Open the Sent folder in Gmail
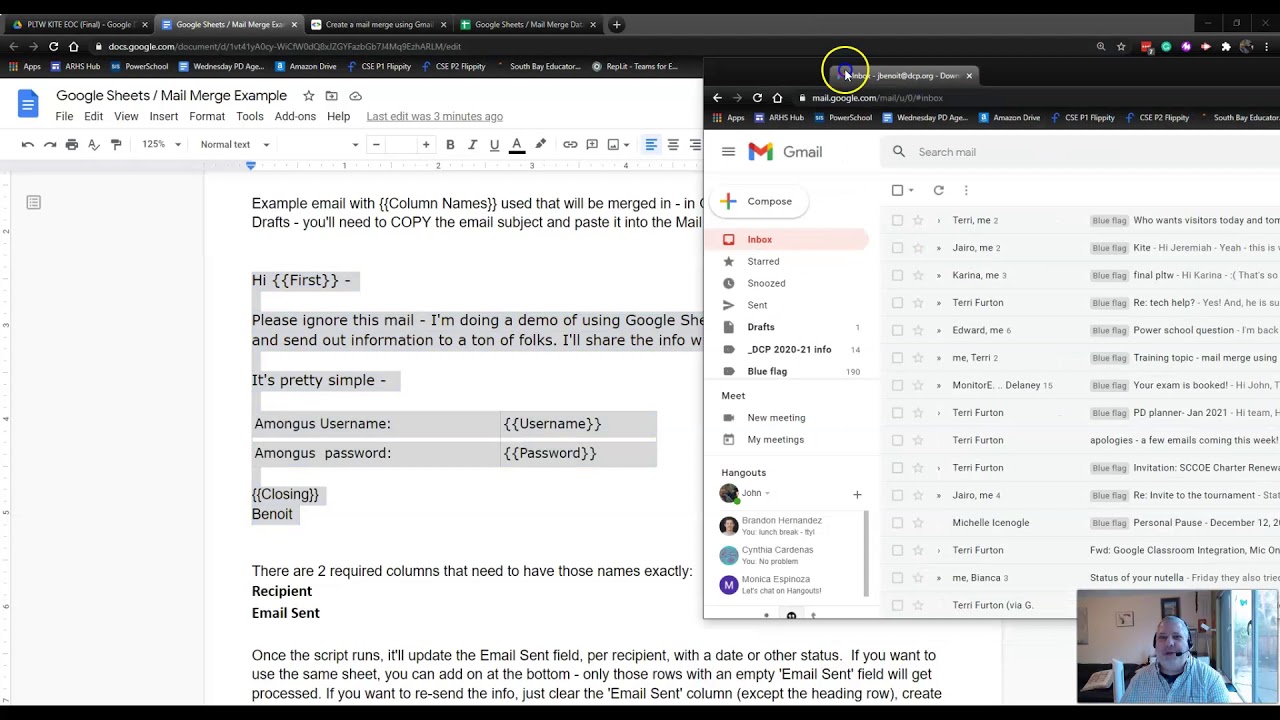 [757, 305]
